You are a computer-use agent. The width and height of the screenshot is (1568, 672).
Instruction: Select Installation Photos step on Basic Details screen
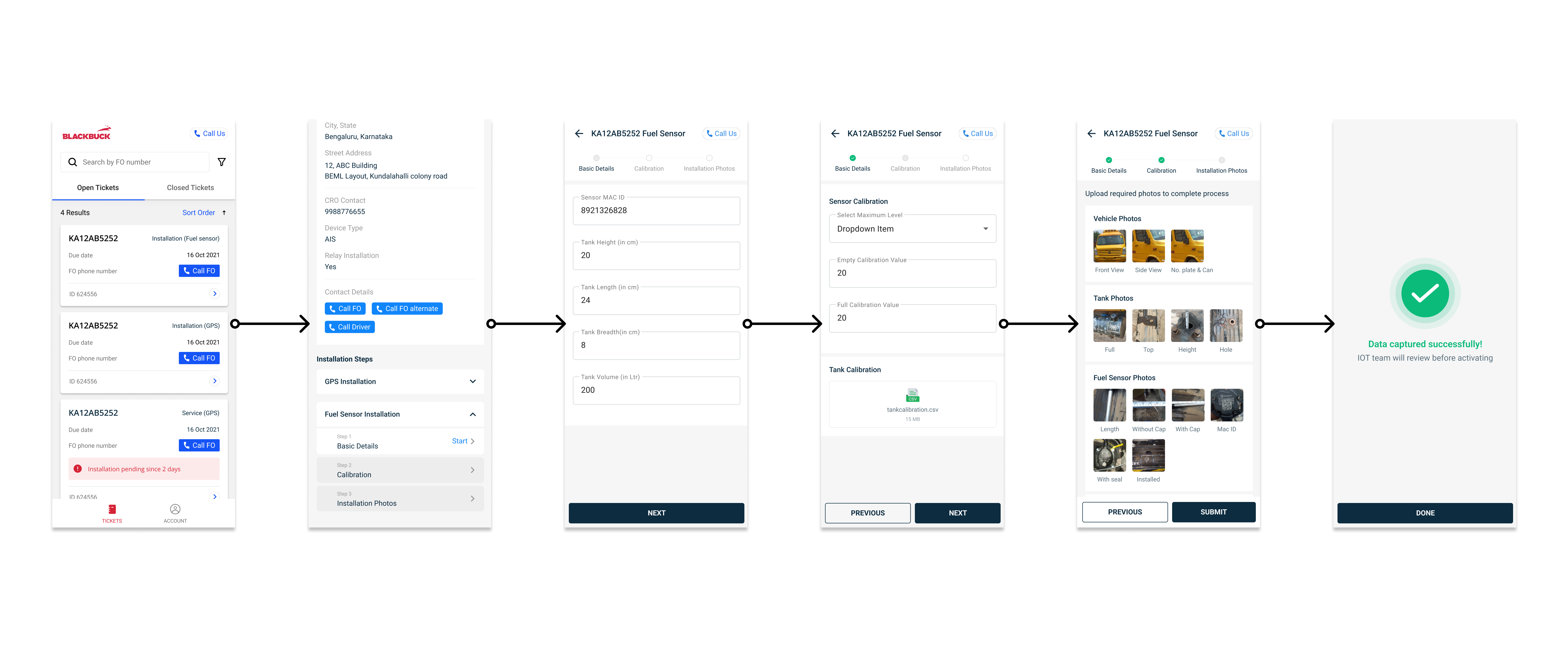pos(709,163)
